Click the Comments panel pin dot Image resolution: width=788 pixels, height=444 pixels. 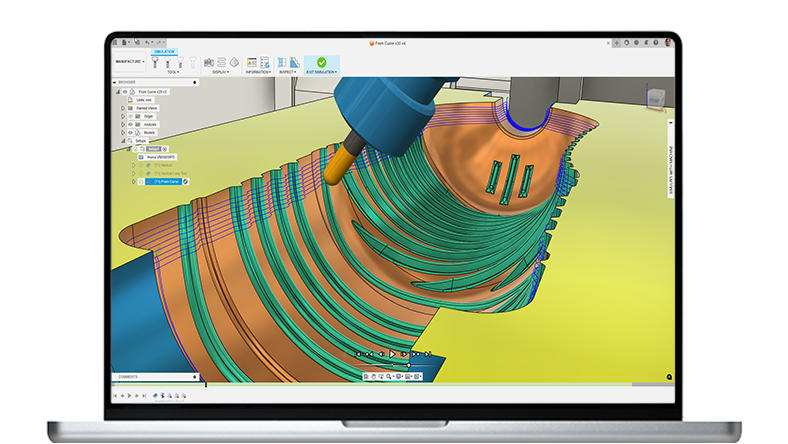(194, 377)
